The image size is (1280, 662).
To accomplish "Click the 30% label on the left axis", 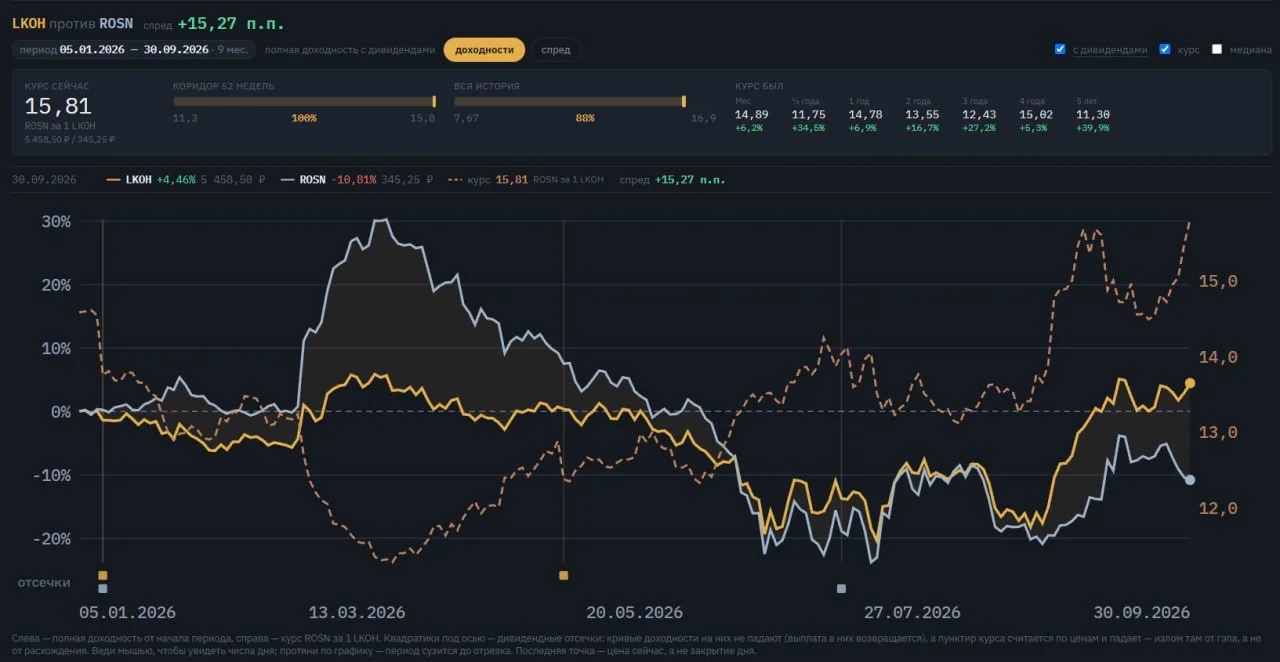I will 55,221.
